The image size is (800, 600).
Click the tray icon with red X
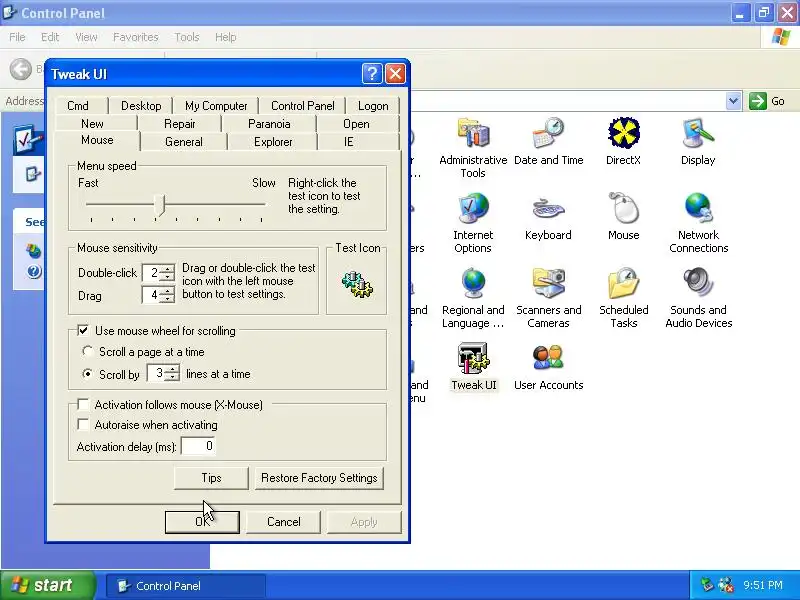[725, 585]
